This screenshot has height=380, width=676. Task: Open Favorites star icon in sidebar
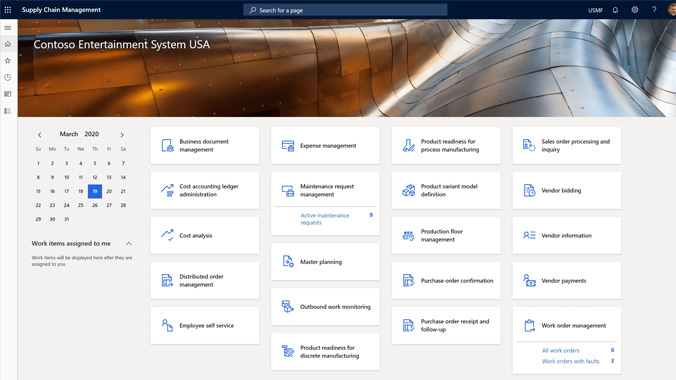(x=8, y=61)
